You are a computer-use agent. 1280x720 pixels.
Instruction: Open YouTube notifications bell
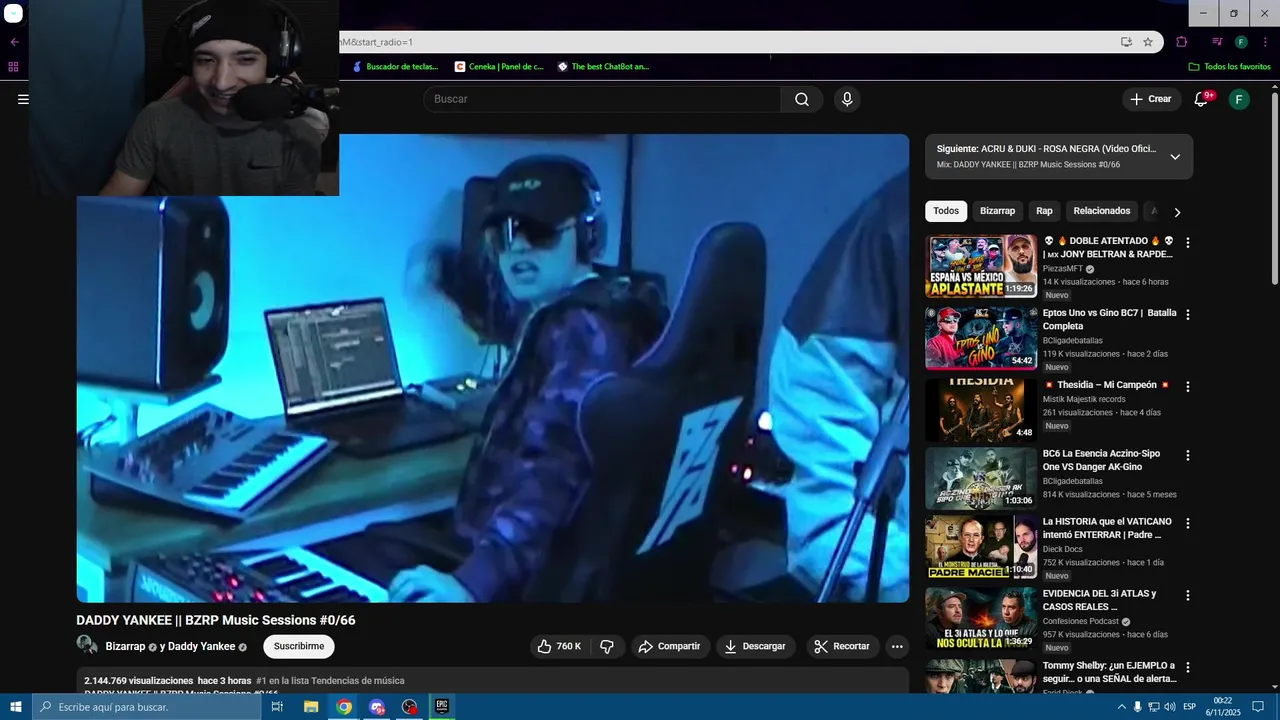(1202, 99)
